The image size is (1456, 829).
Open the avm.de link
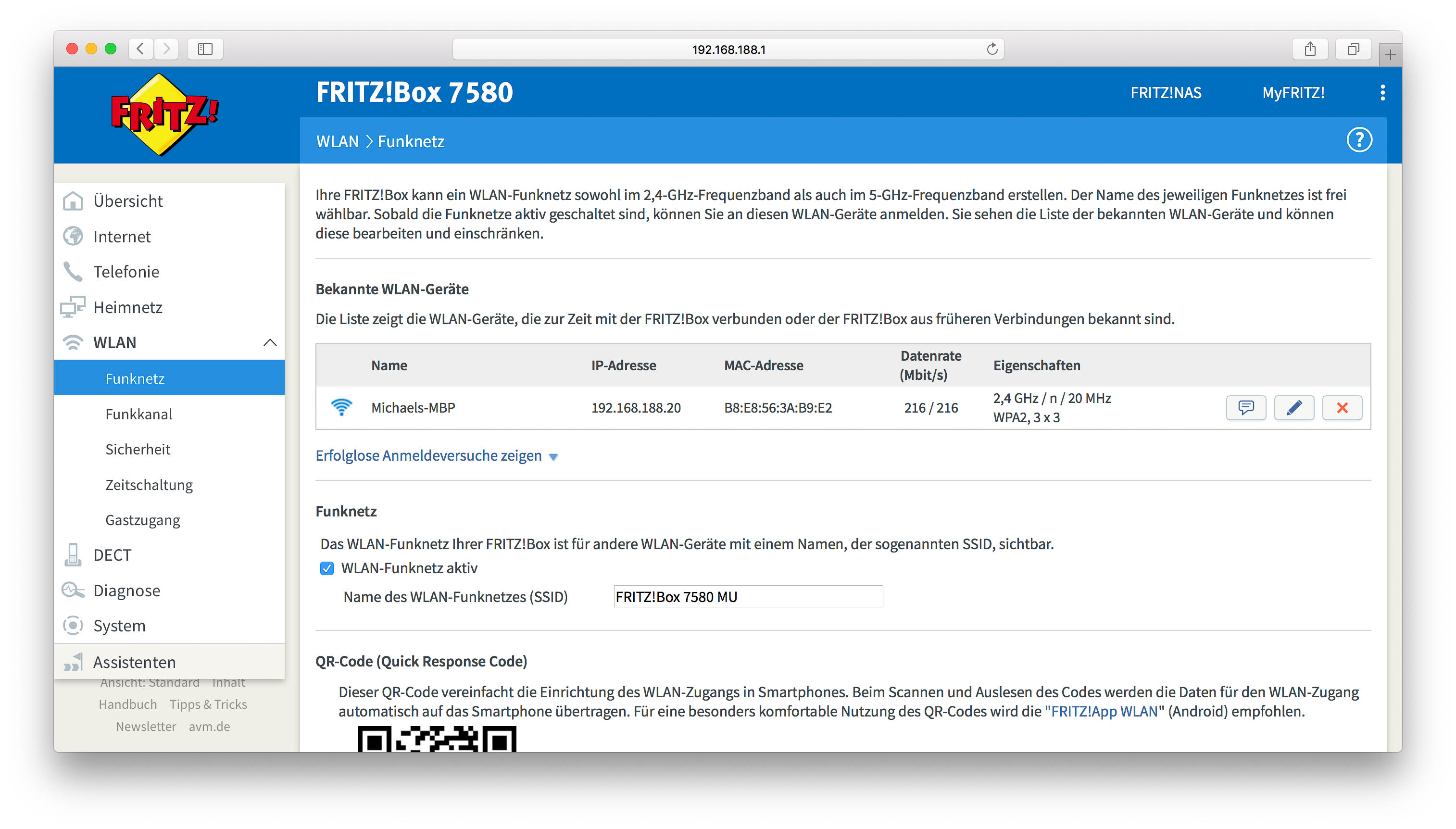(209, 727)
